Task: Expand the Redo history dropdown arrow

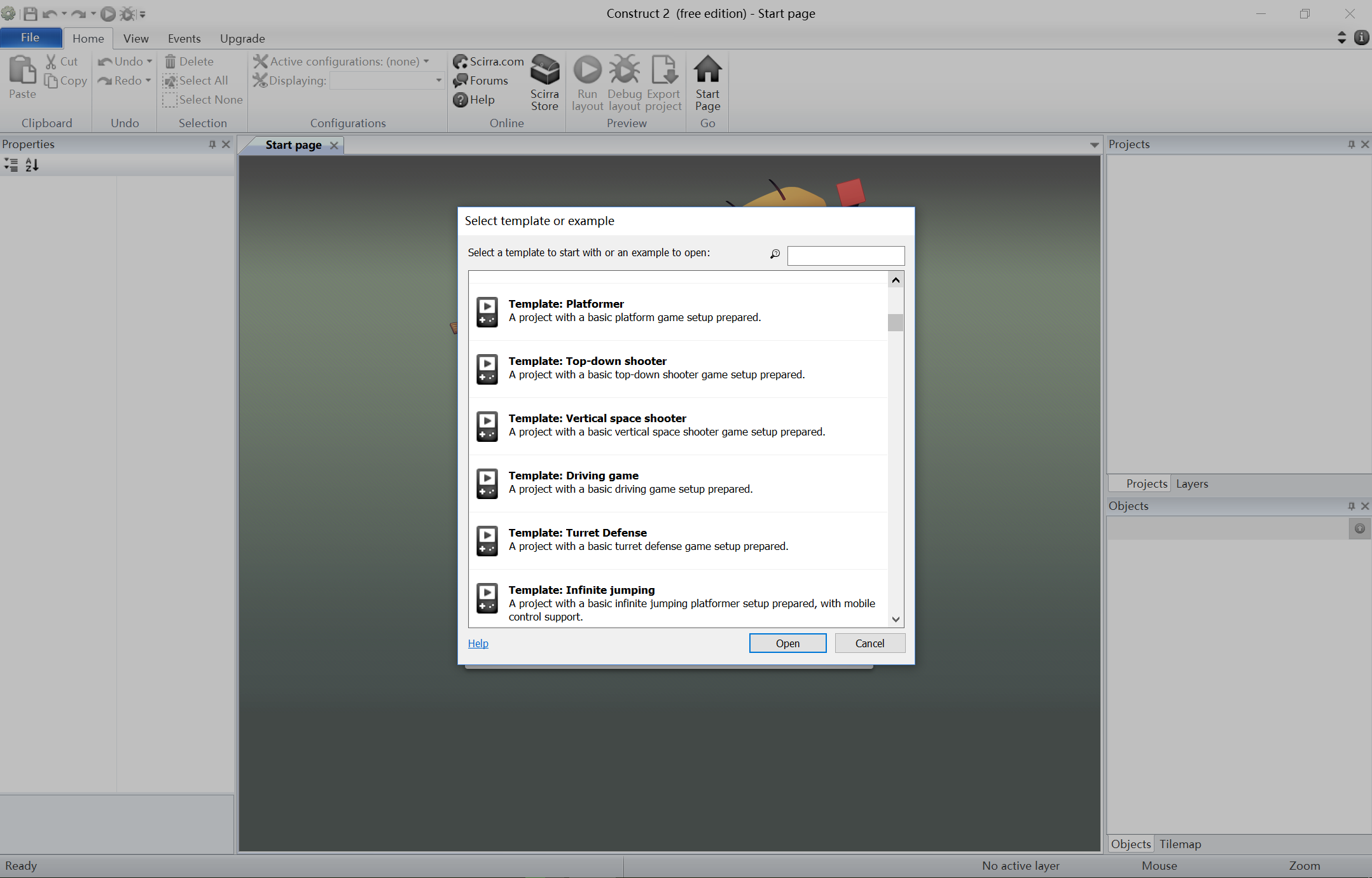Action: (x=148, y=81)
